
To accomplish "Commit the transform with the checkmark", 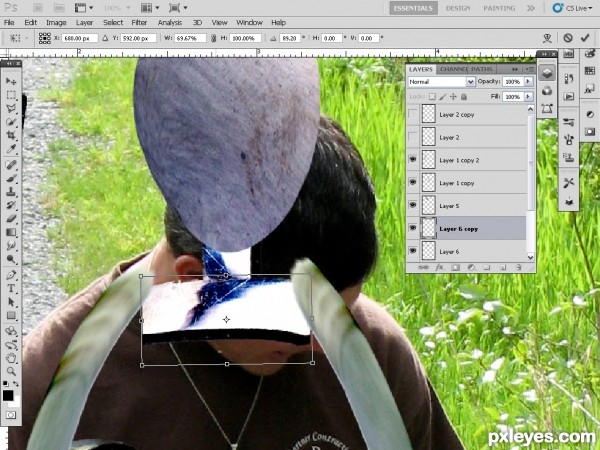I will (x=585, y=38).
